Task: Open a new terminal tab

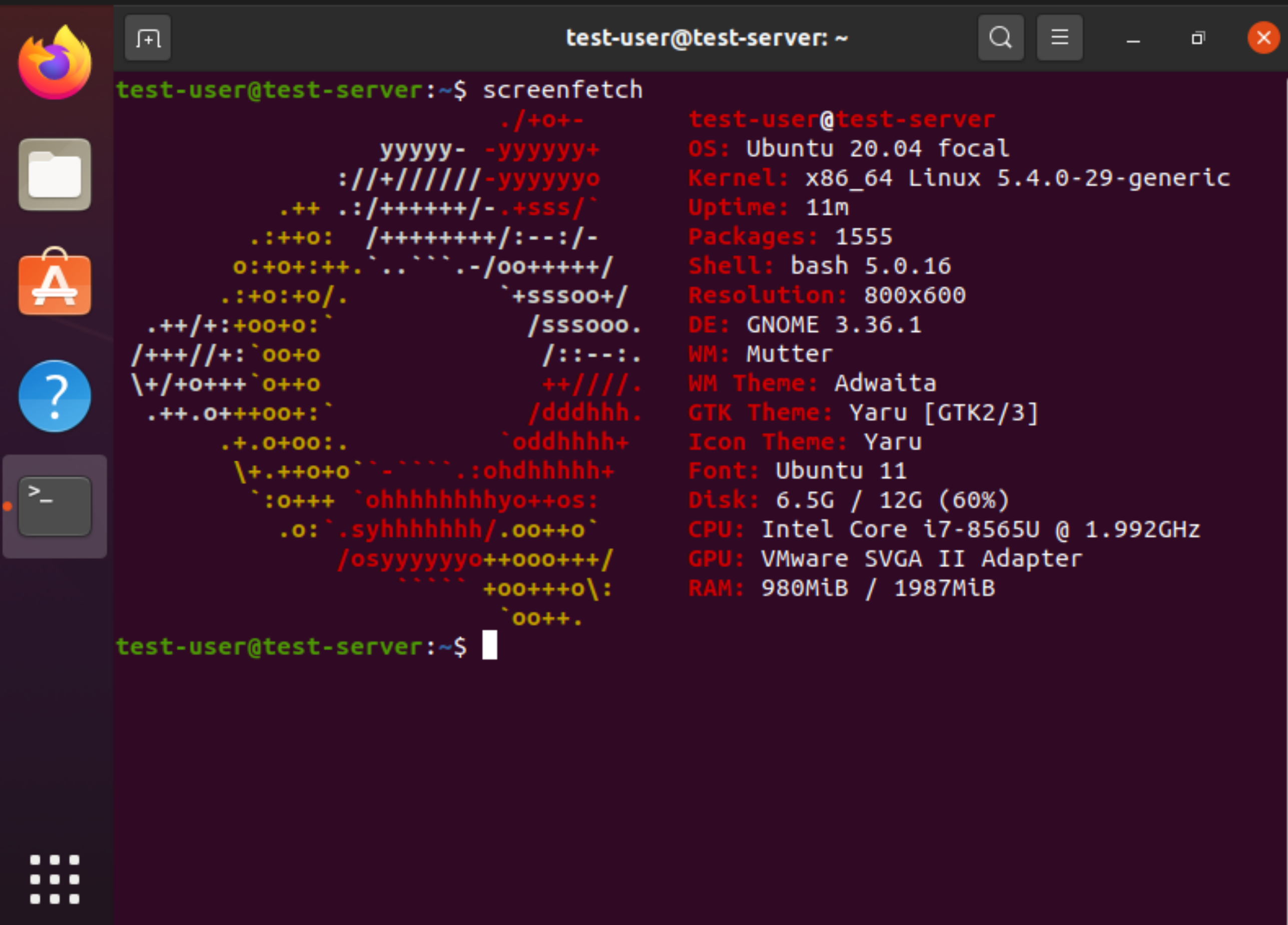Action: pyautogui.click(x=148, y=39)
